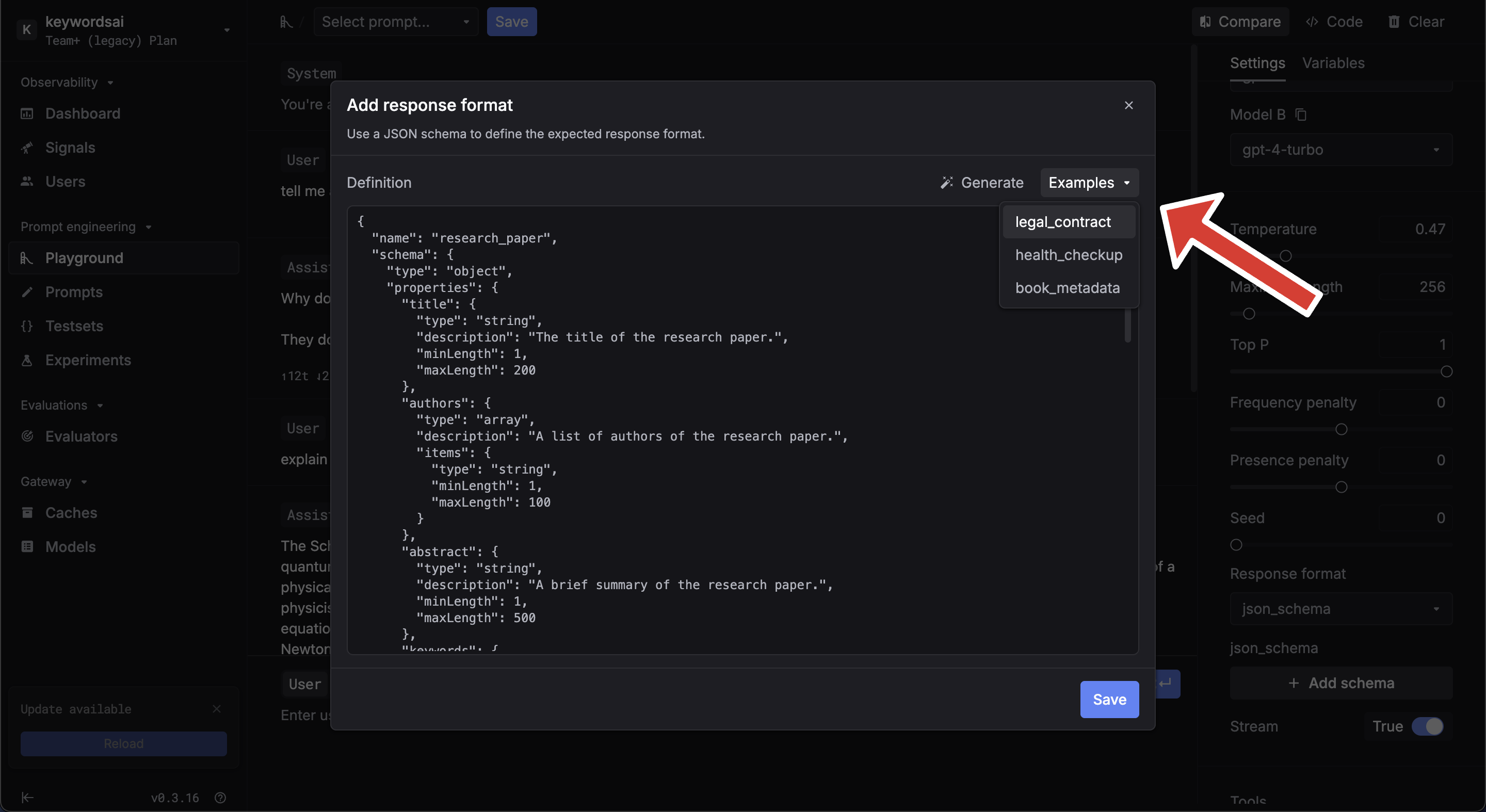
Task: Click the Maximum length slider handle
Action: click(1249, 314)
